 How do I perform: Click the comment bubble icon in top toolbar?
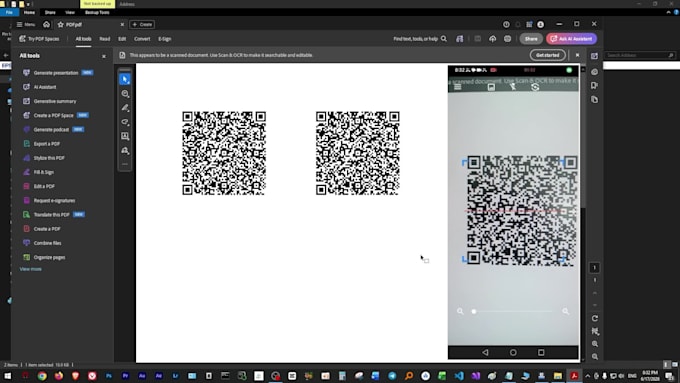507,39
